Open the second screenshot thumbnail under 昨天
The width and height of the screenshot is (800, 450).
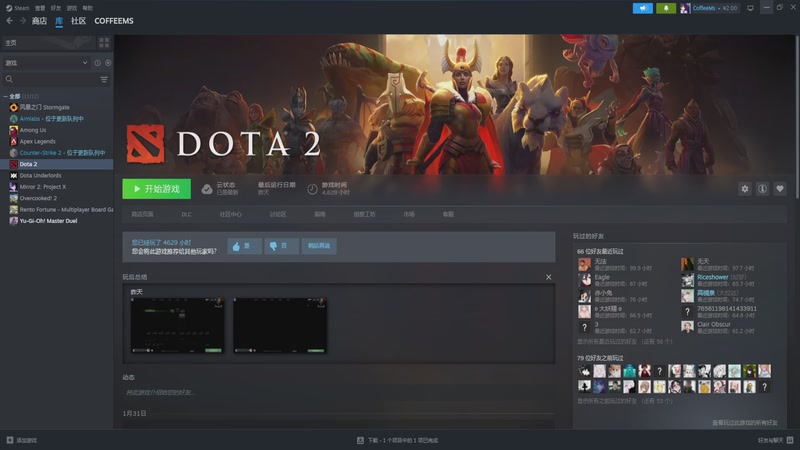tap(280, 326)
